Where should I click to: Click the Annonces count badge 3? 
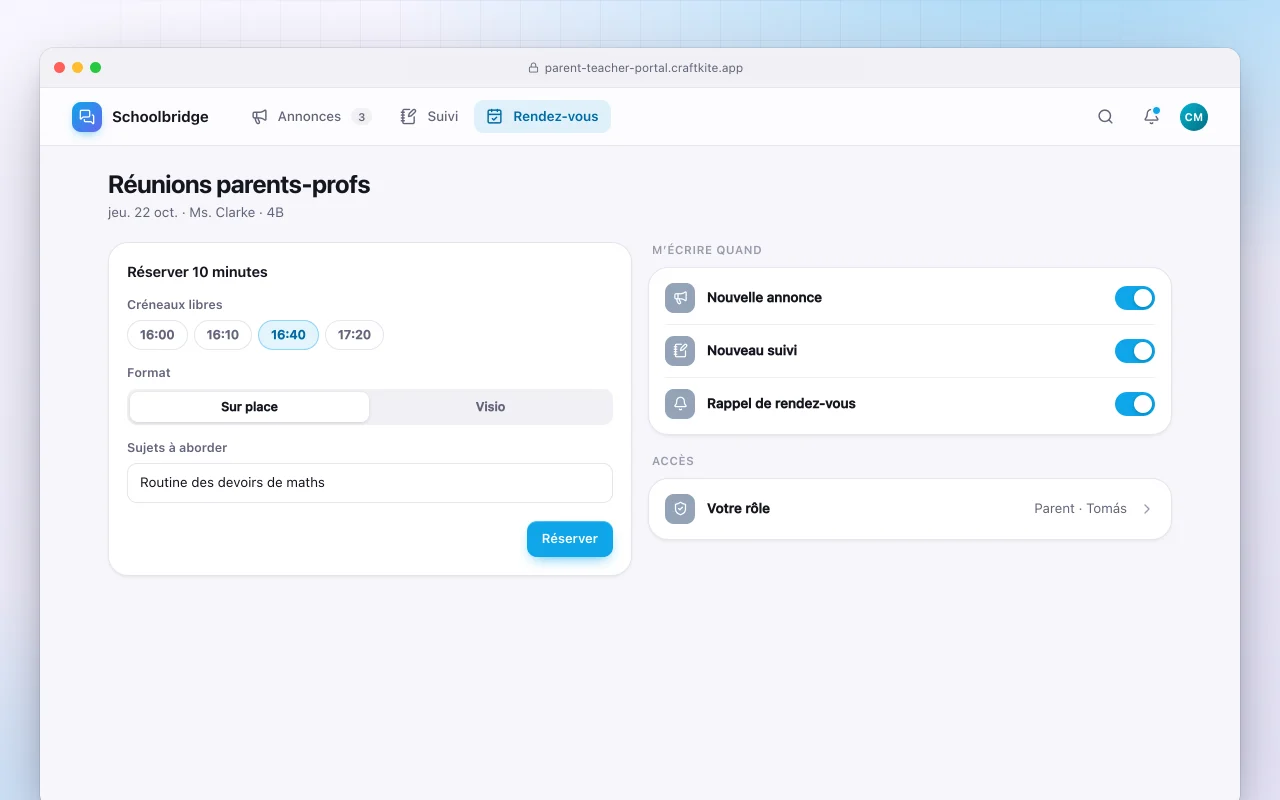[361, 117]
